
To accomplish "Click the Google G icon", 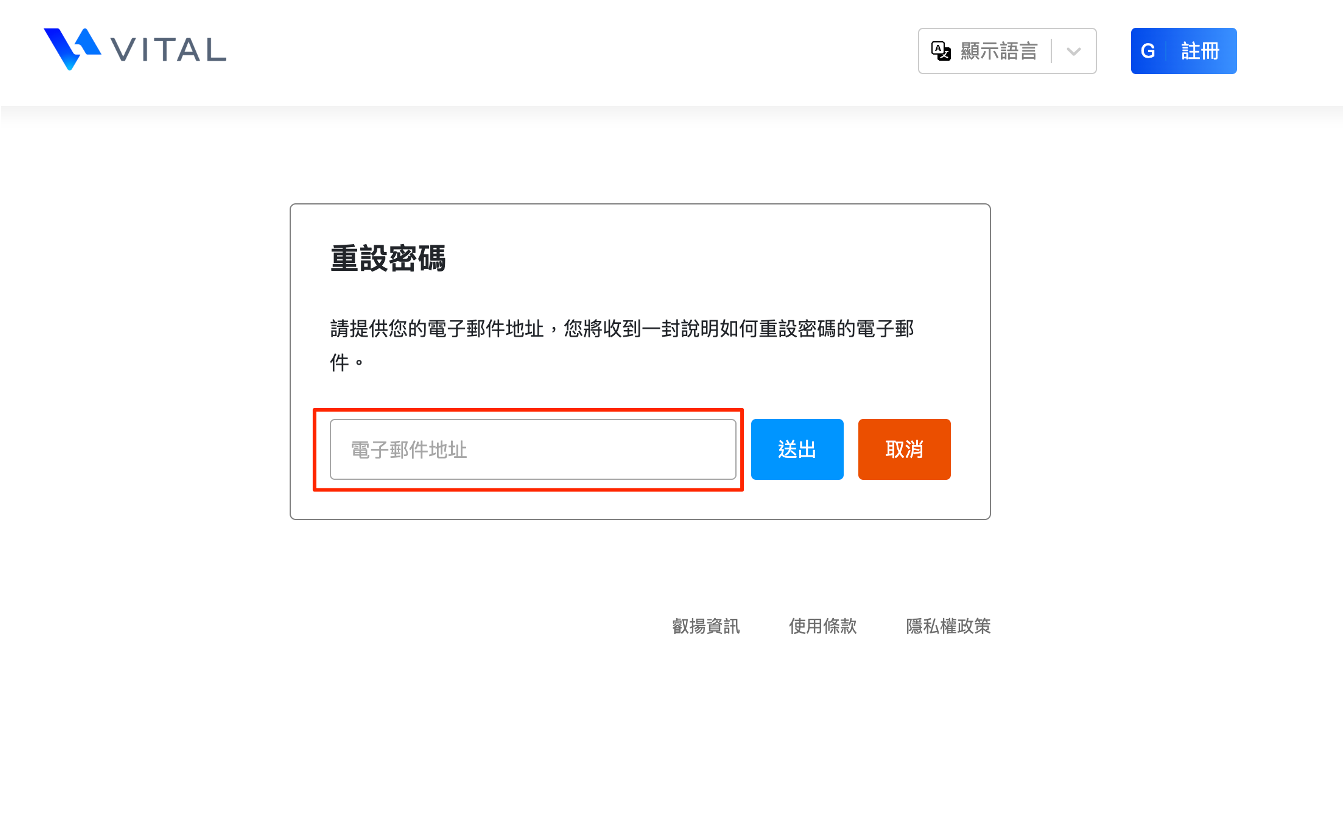I will click(x=1148, y=51).
